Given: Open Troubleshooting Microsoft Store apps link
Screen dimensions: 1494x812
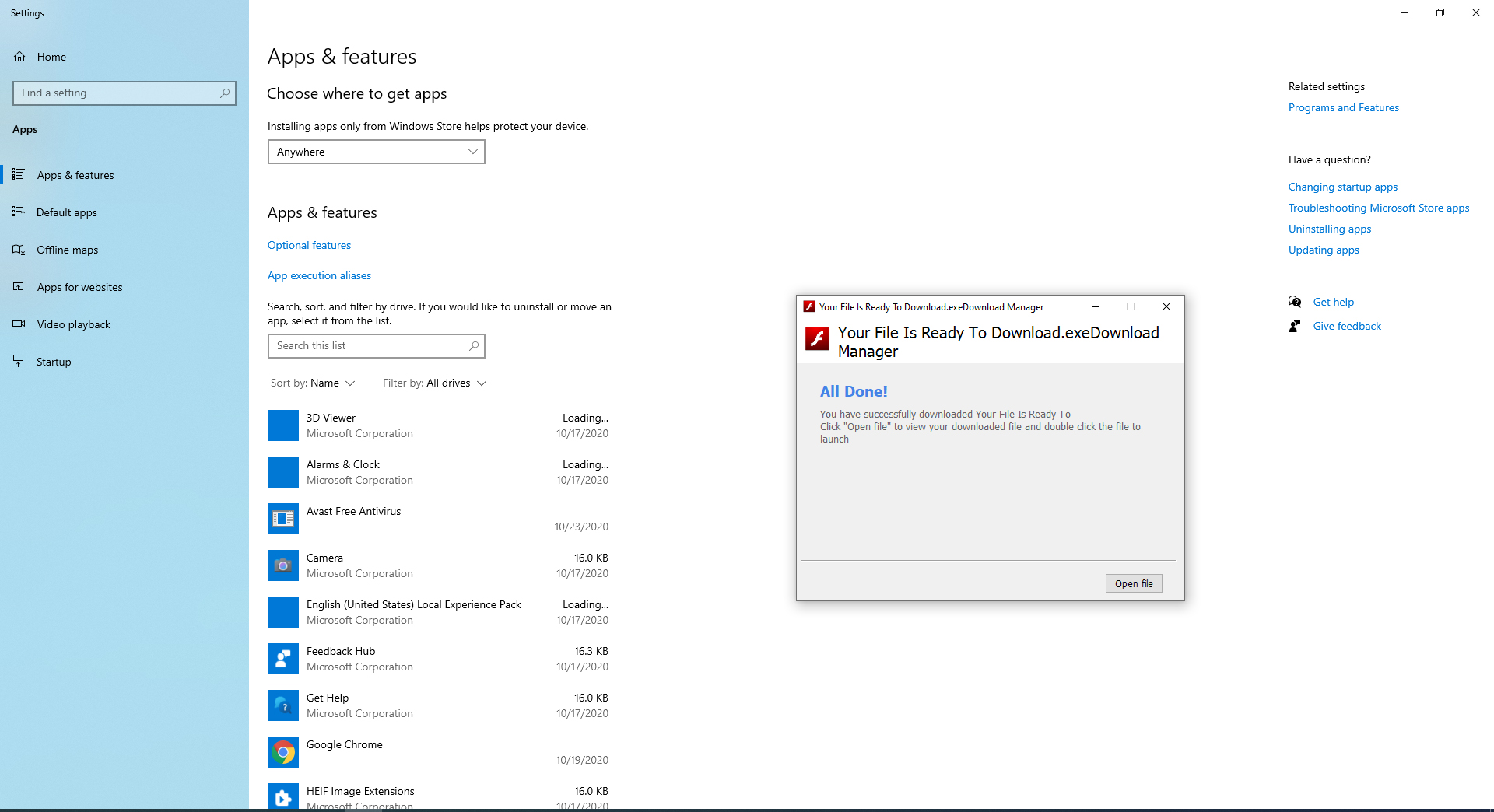Looking at the screenshot, I should pyautogui.click(x=1379, y=208).
